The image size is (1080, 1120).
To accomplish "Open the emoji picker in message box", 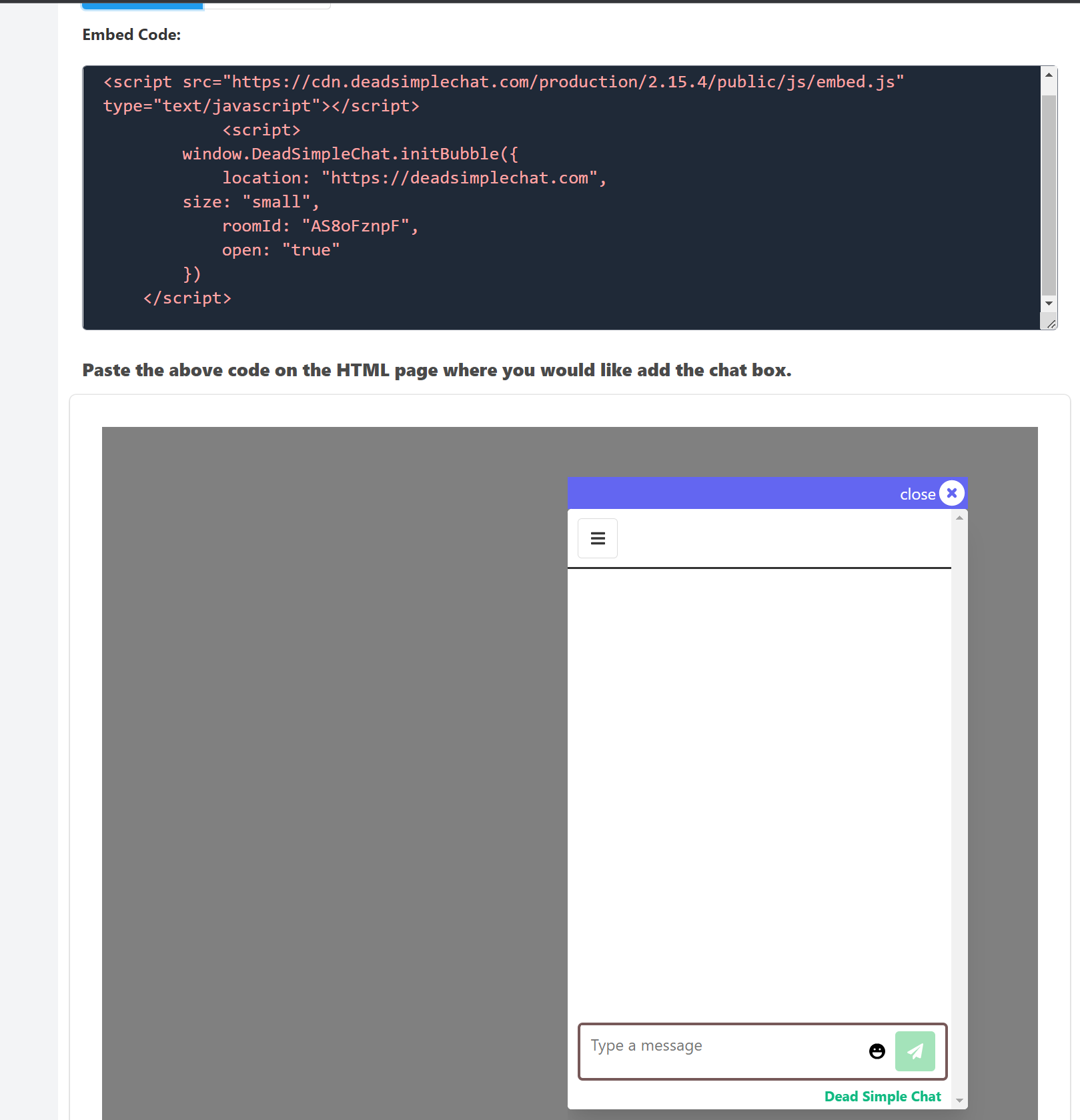I will coord(877,1051).
